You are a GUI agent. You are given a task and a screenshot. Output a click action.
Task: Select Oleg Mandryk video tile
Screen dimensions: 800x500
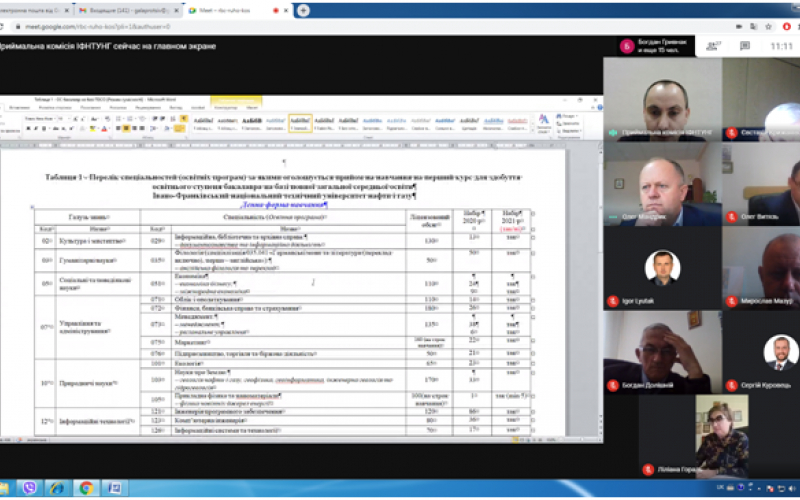662,184
